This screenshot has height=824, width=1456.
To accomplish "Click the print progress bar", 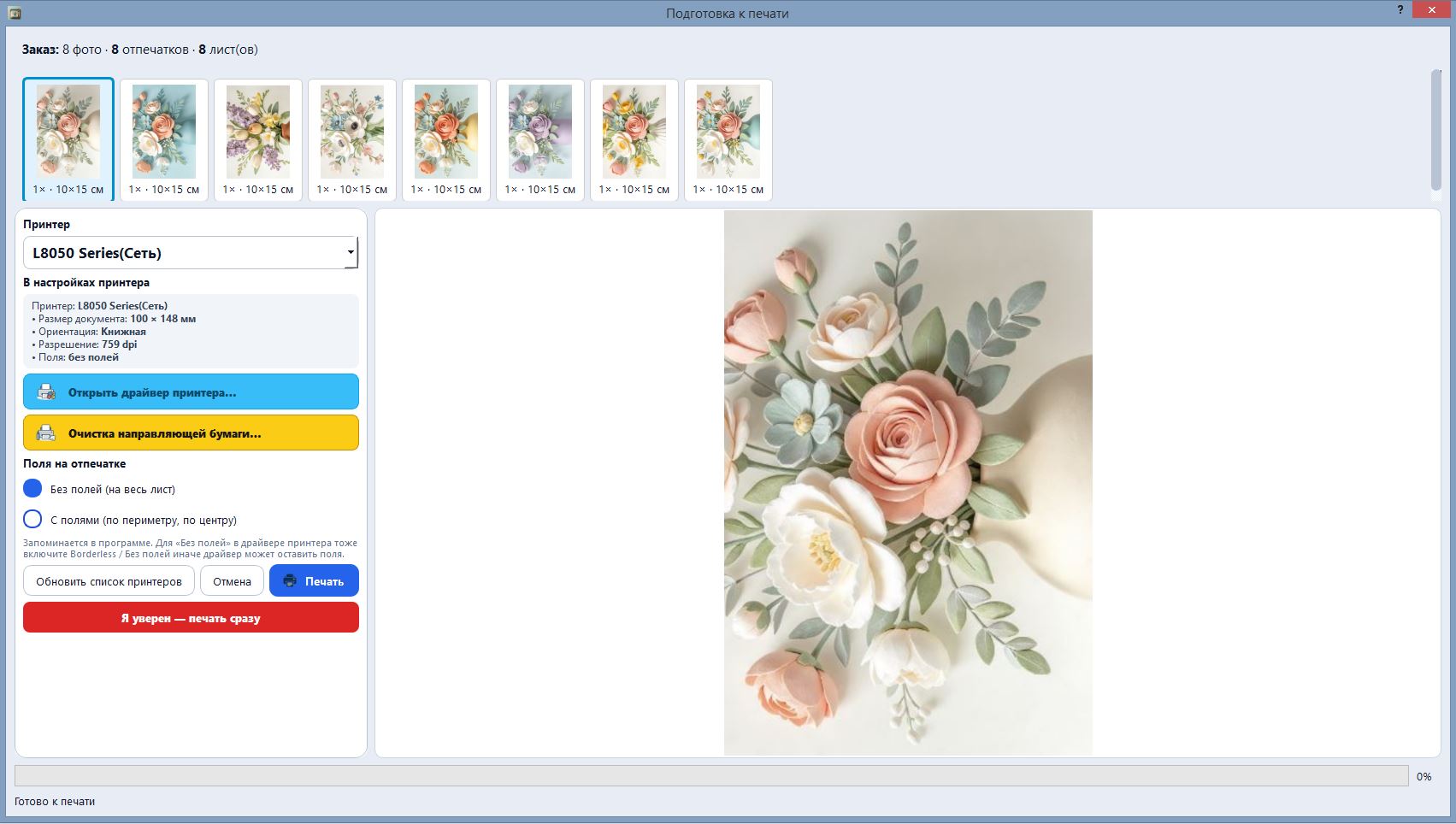I will pyautogui.click(x=711, y=776).
